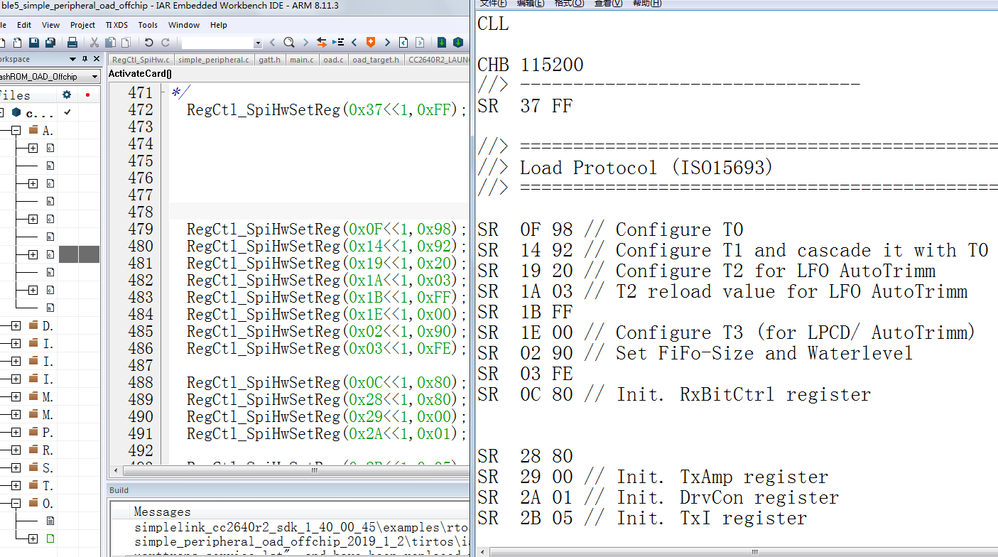Switch to the oad.c tab

coord(333,60)
